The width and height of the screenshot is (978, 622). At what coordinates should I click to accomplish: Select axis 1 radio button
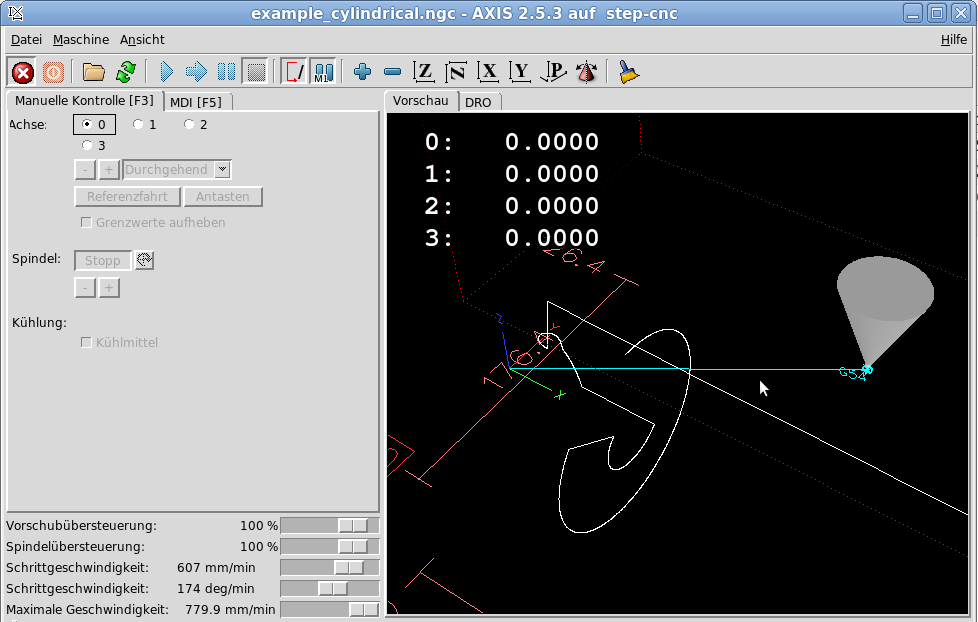coord(138,124)
